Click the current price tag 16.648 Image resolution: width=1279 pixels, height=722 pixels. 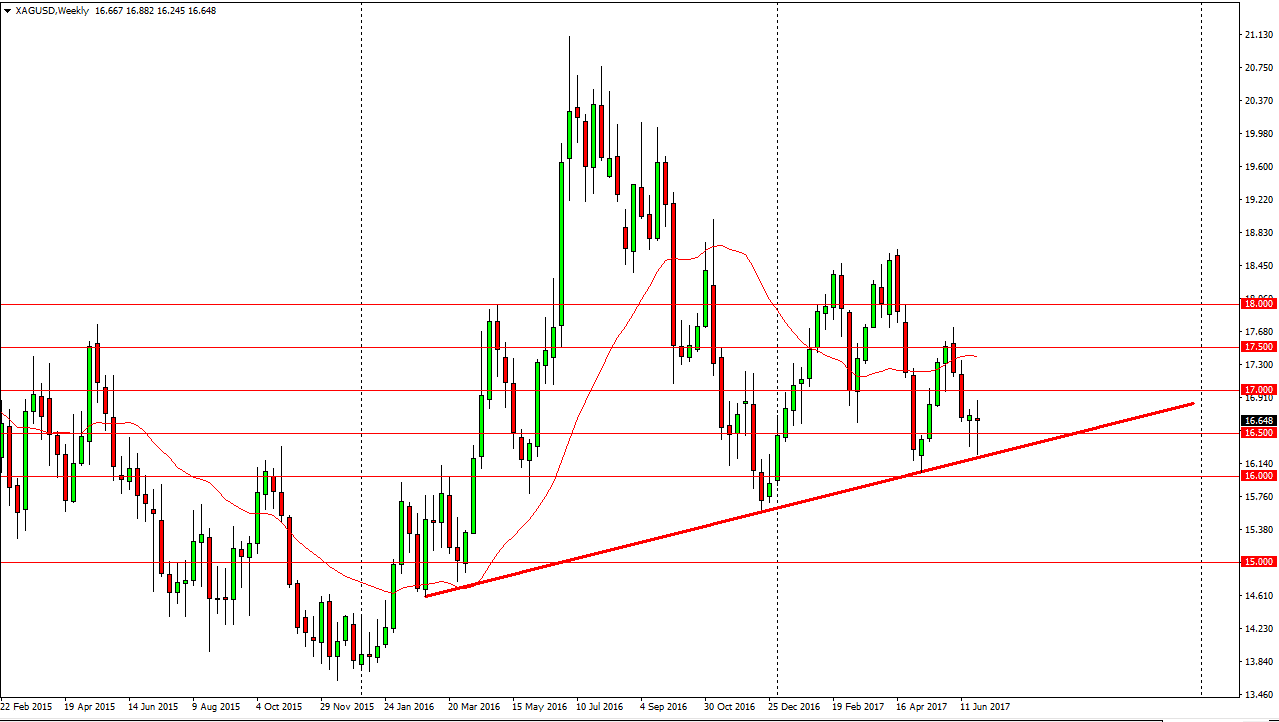tap(1257, 421)
